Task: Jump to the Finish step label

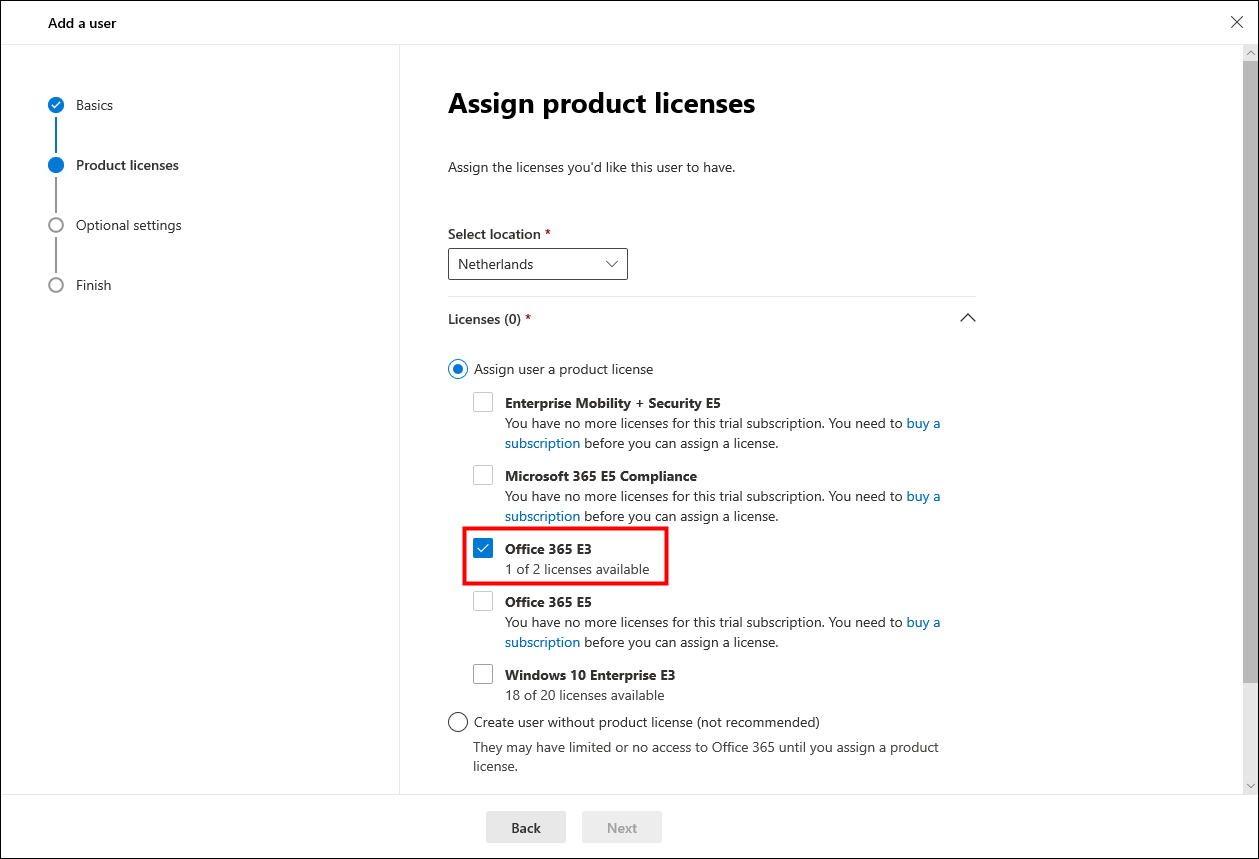Action: point(93,285)
